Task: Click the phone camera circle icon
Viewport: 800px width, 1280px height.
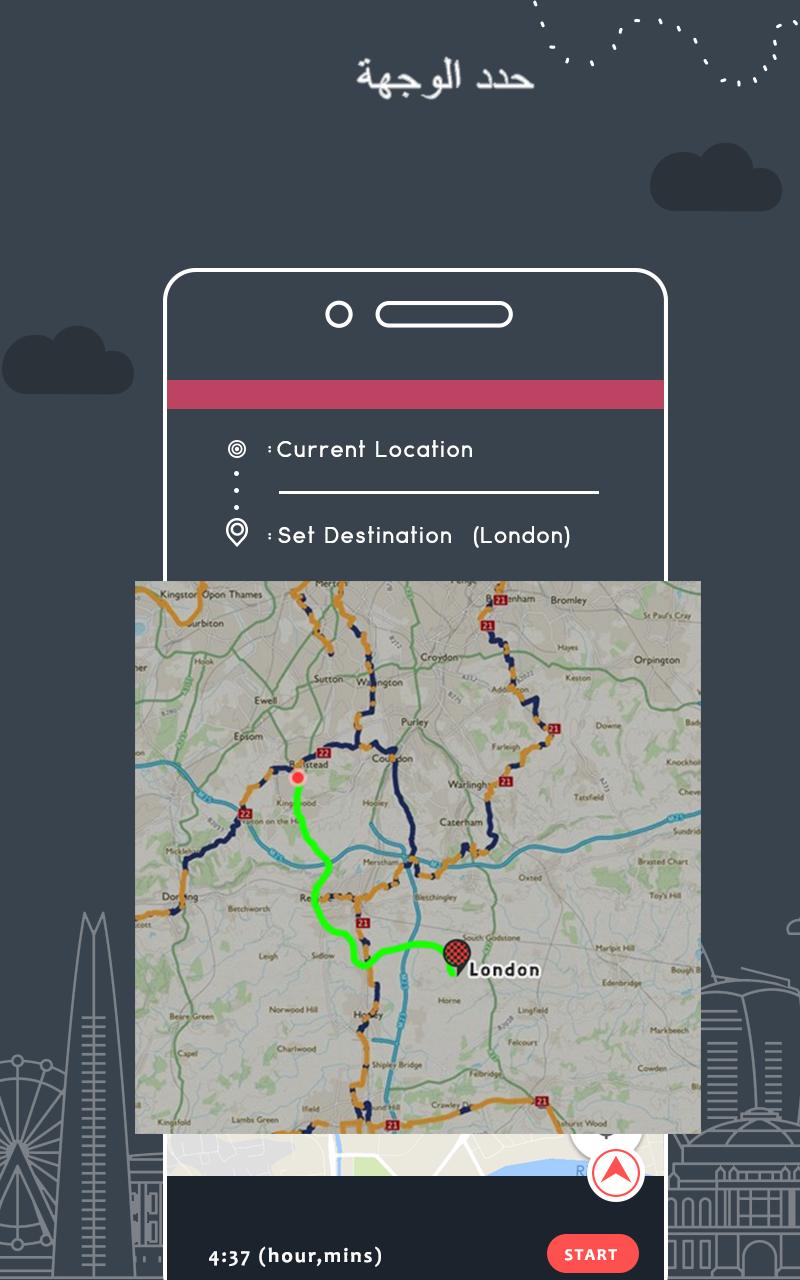Action: 339,314
